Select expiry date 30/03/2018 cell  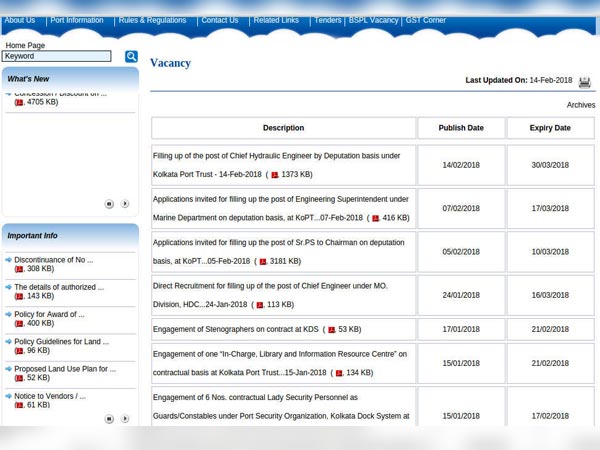pyautogui.click(x=550, y=165)
